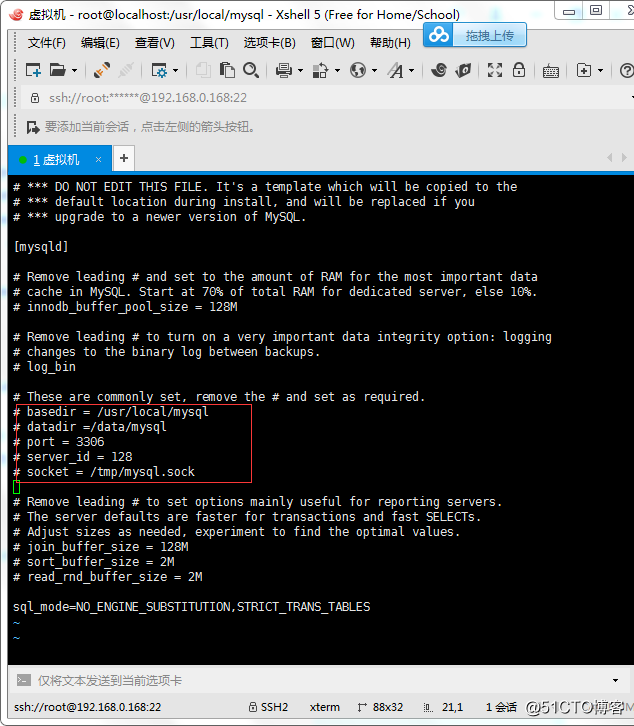The height and width of the screenshot is (726, 634).
Task: Click the Reconnect icon
Action: point(101,70)
